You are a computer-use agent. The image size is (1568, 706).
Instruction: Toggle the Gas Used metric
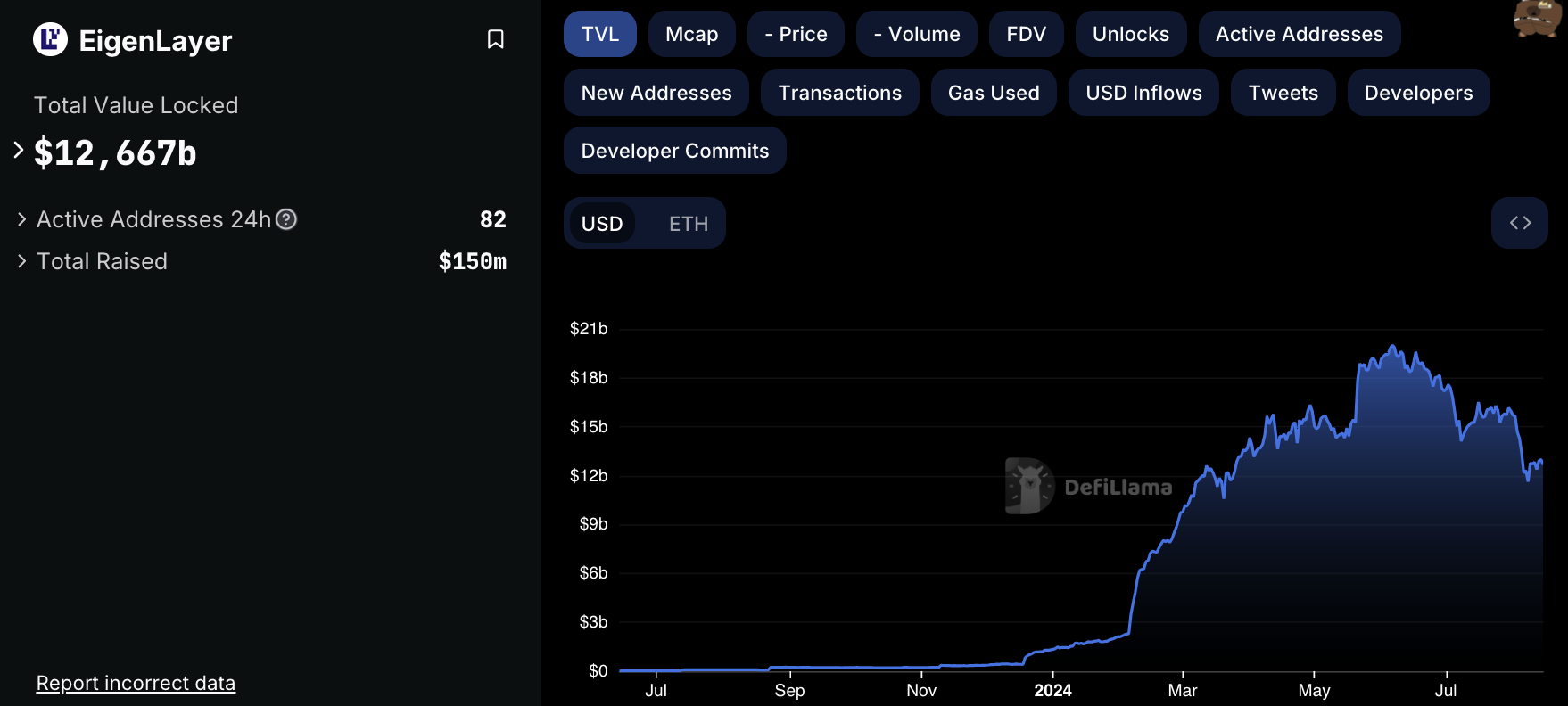point(994,93)
